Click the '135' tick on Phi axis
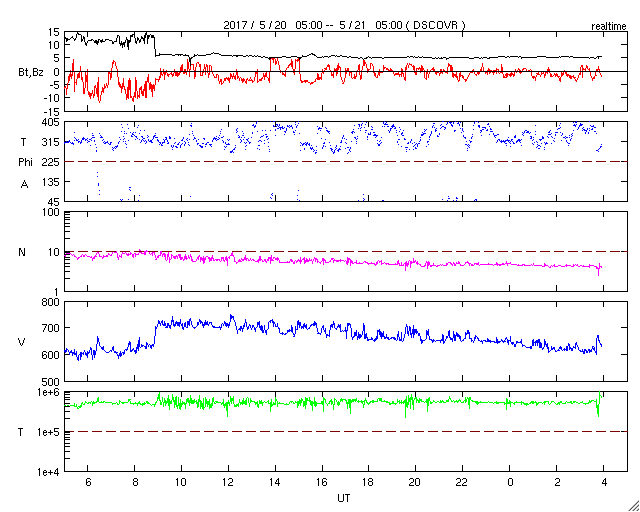Image resolution: width=640 pixels, height=512 pixels. [53, 182]
